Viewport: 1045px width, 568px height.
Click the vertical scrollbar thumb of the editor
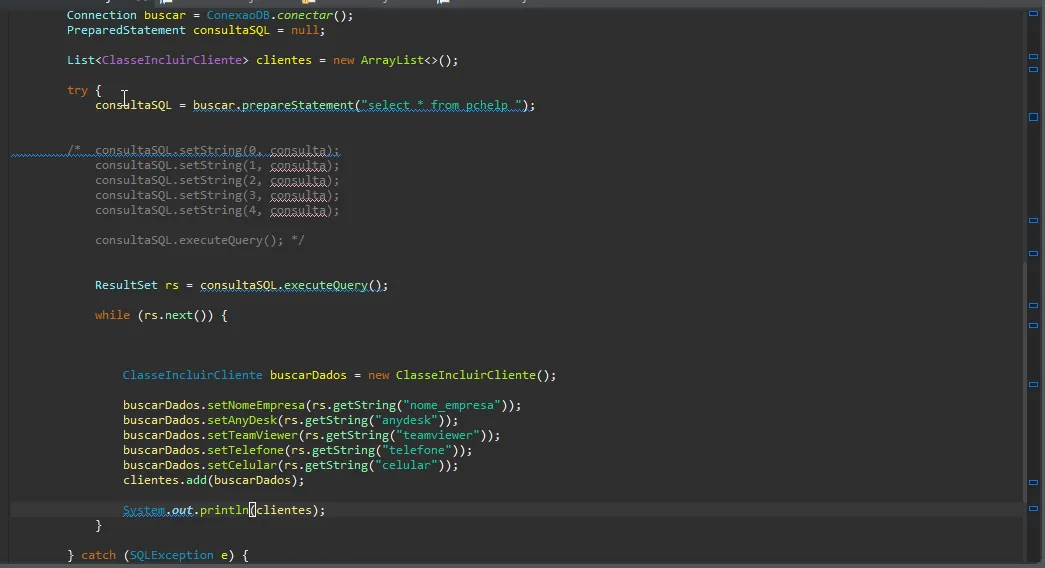pos(1025,380)
